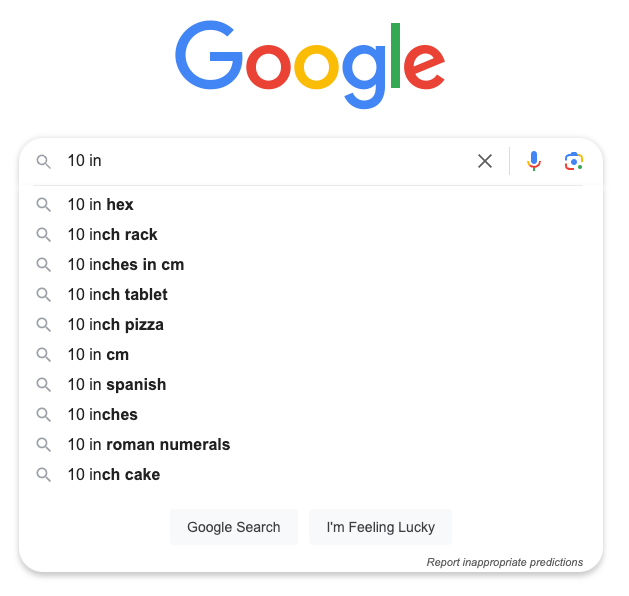
Task: Click search icon beside "10 inch pizza"
Action: (44, 325)
